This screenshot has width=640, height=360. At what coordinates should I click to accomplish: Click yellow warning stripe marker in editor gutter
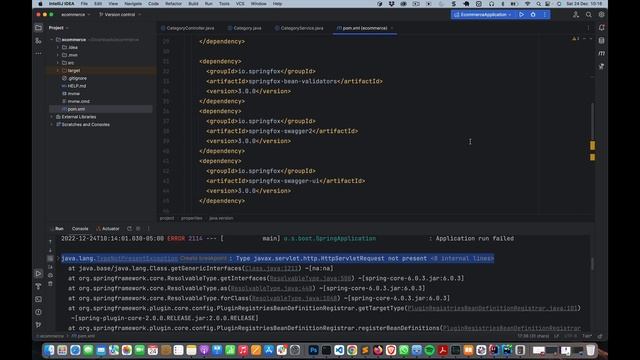coord(592,145)
